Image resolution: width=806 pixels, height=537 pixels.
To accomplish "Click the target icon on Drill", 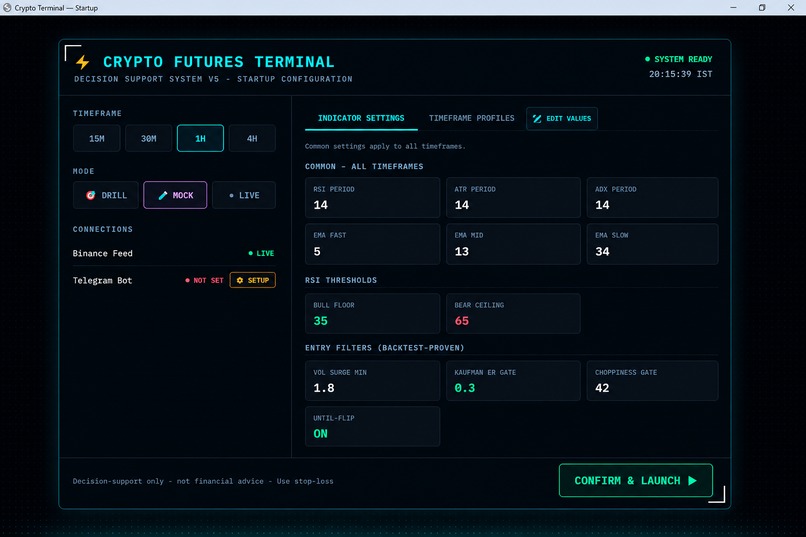I will pyautogui.click(x=90, y=195).
